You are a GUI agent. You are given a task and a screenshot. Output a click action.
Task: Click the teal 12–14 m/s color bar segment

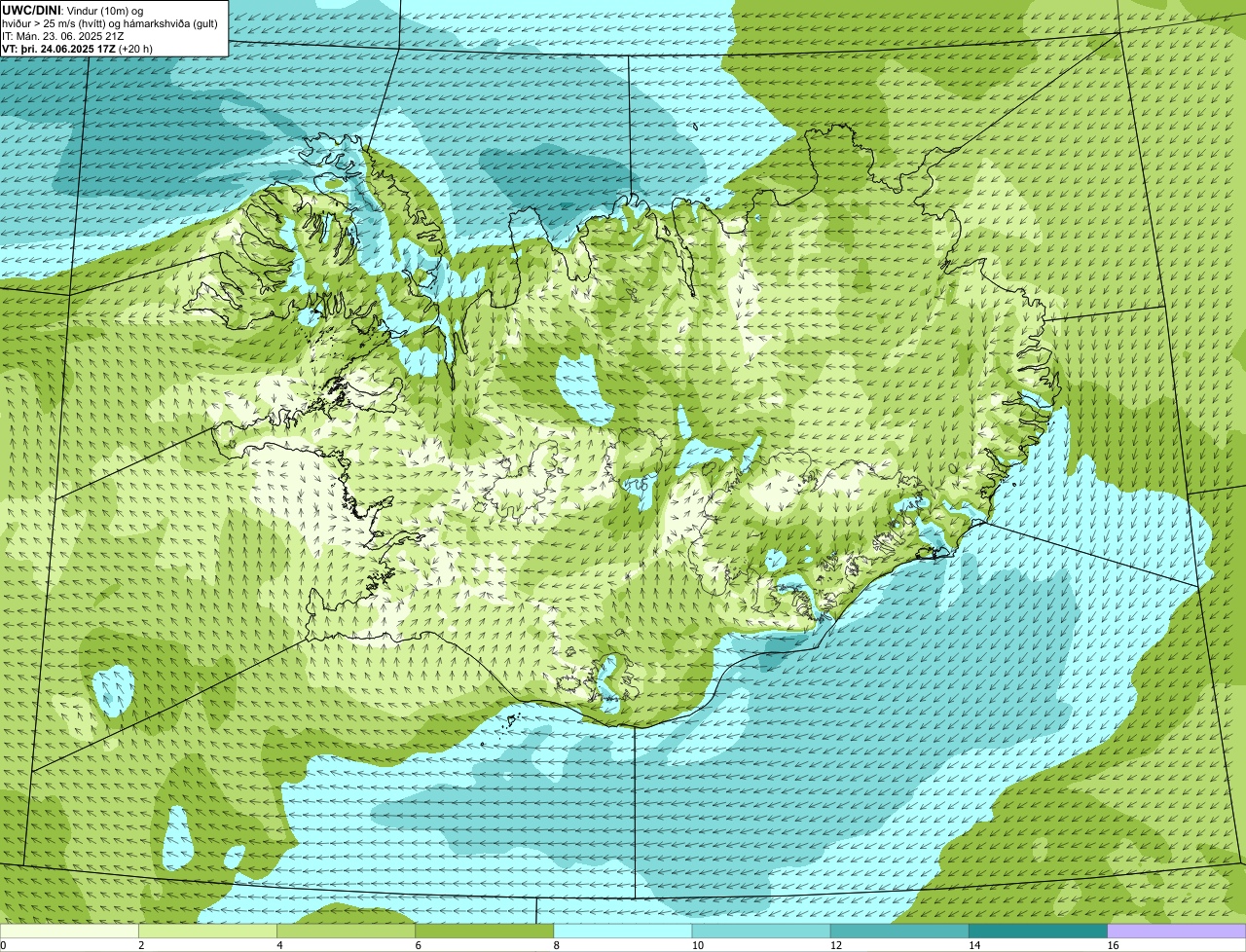(x=899, y=932)
